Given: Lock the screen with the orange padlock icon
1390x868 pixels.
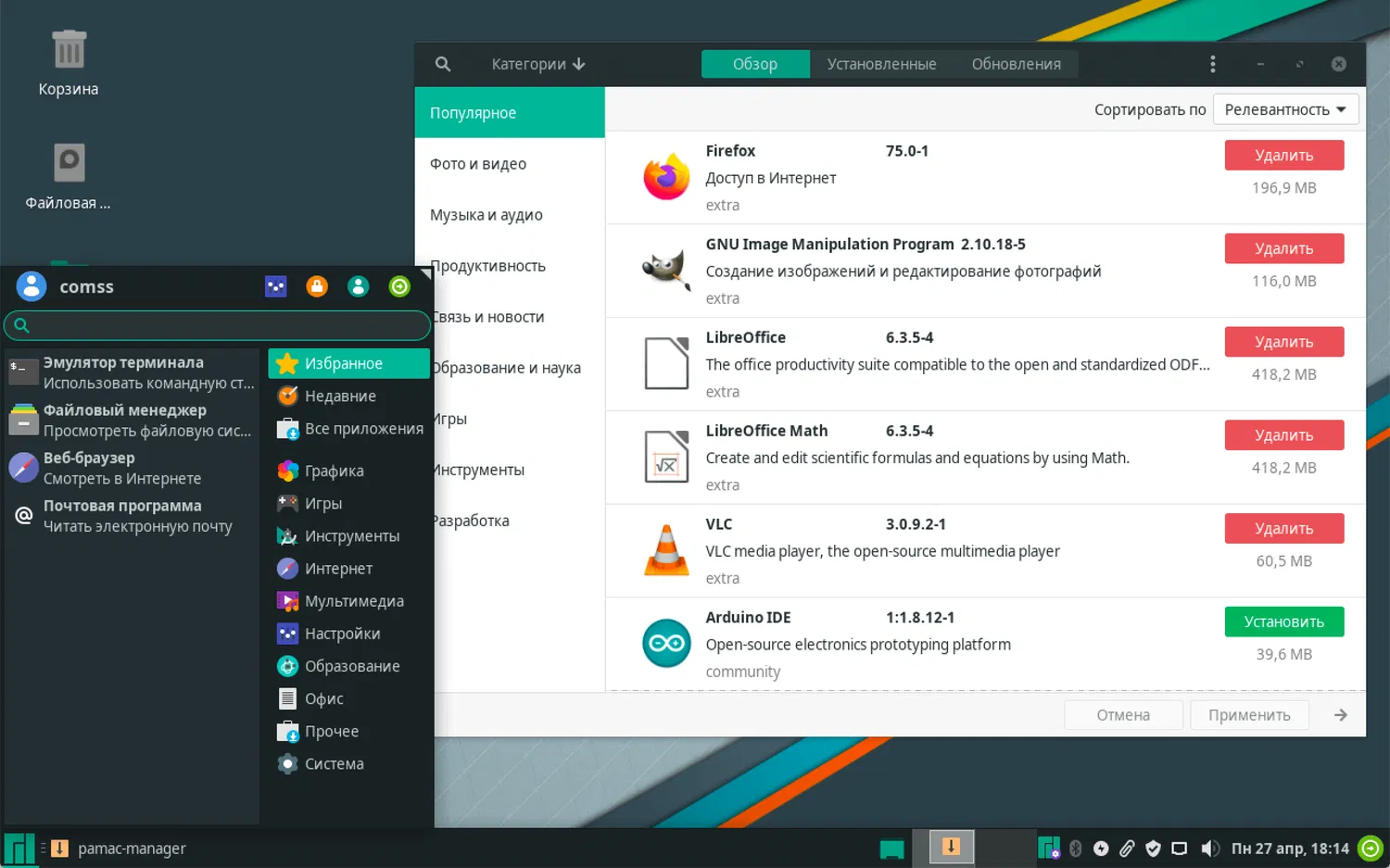Looking at the screenshot, I should [x=317, y=286].
